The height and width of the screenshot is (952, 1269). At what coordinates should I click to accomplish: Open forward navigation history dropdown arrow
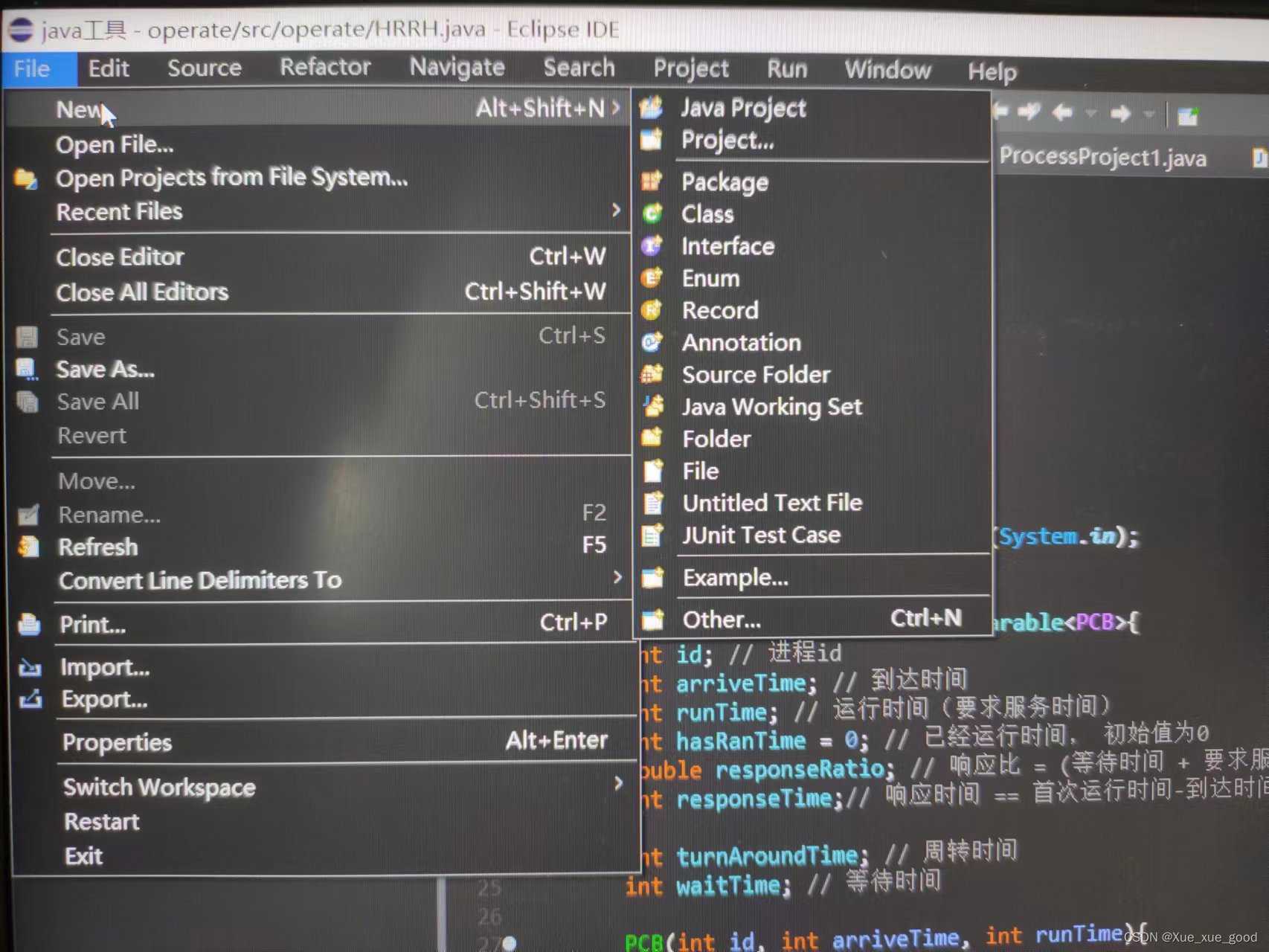tap(1149, 114)
